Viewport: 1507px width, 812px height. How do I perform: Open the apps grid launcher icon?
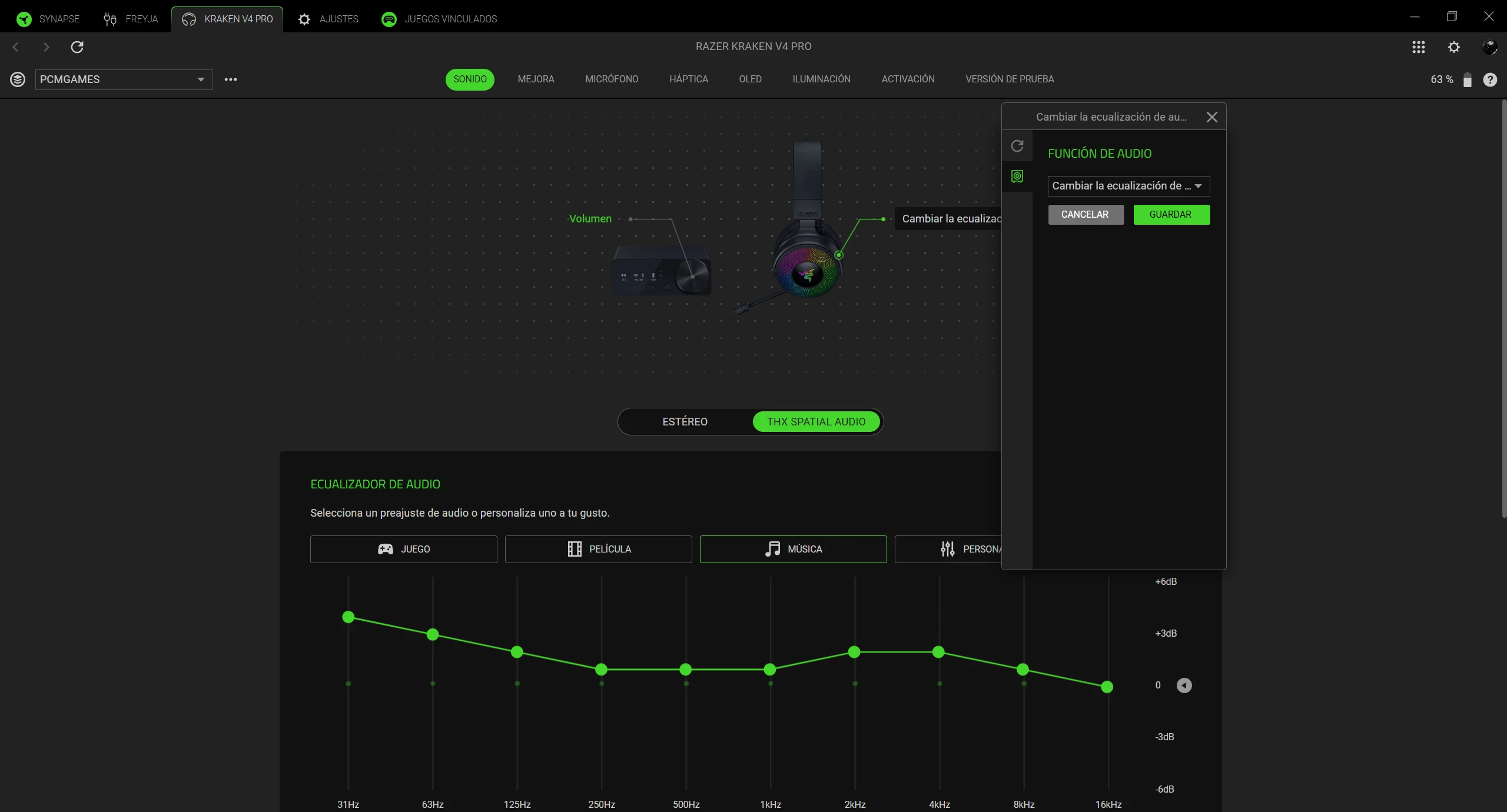point(1419,47)
